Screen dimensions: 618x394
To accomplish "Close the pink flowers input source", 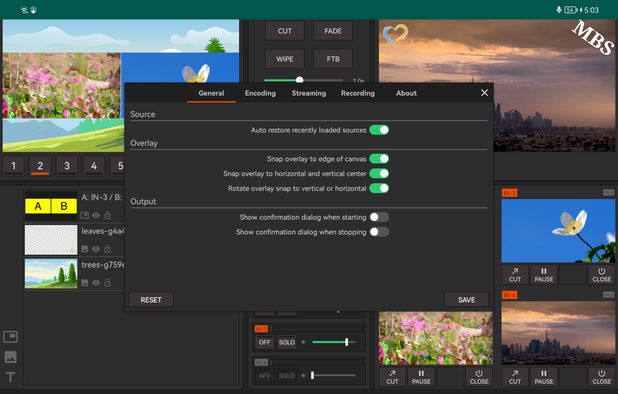I will point(479,377).
